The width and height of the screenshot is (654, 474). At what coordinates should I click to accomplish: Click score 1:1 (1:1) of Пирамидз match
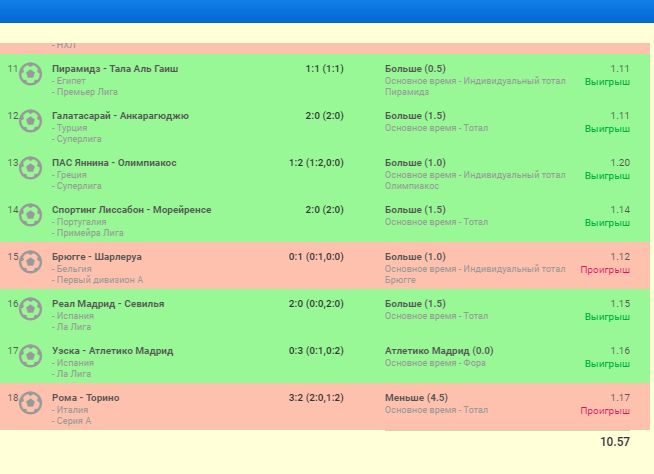coord(324,69)
